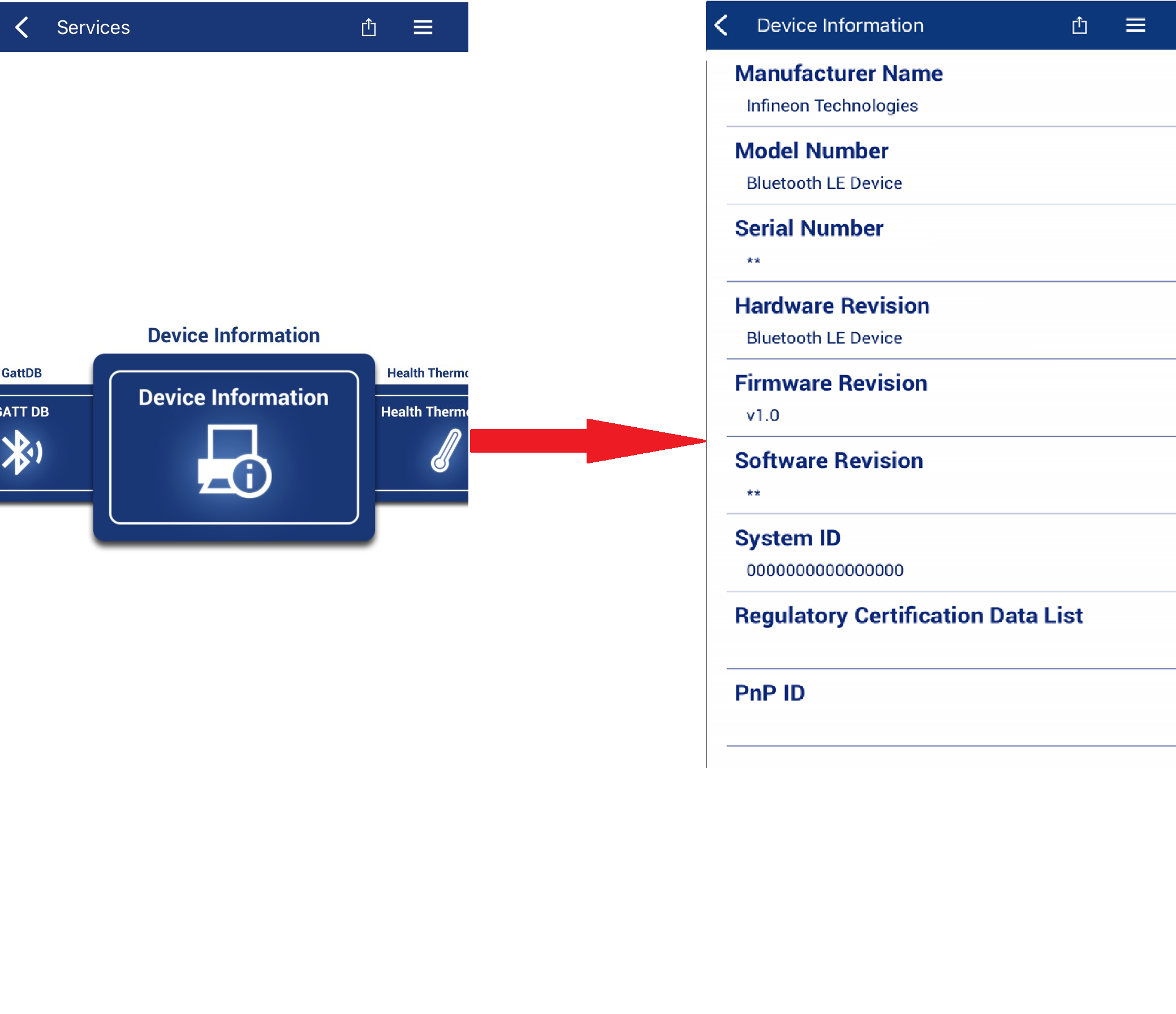Select the 0000000000000000 System ID value
1176x1014 pixels.
coord(825,570)
